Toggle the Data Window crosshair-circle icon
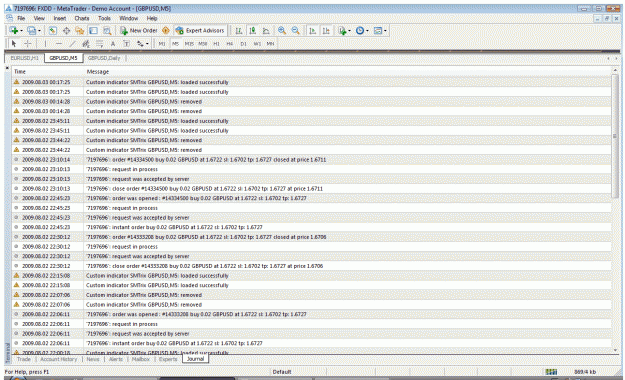The height and width of the screenshot is (380, 625). click(x=66, y=31)
